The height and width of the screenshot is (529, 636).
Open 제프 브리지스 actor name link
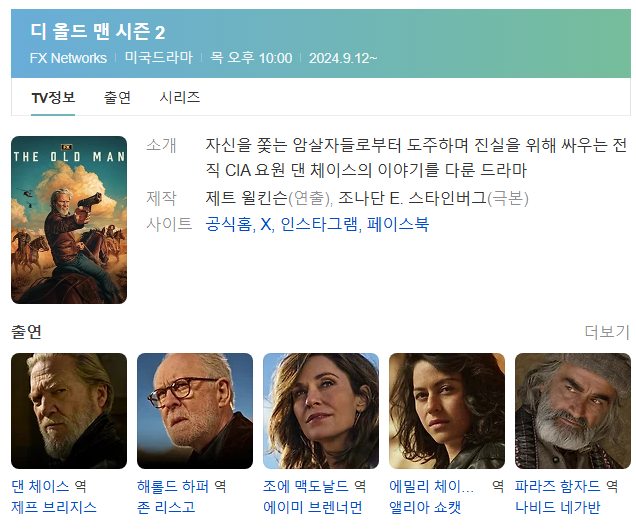(54, 507)
